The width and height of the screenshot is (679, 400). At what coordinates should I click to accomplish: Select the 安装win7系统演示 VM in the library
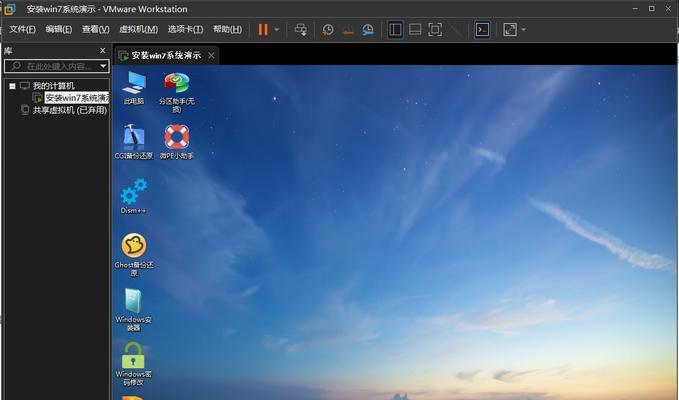point(77,98)
